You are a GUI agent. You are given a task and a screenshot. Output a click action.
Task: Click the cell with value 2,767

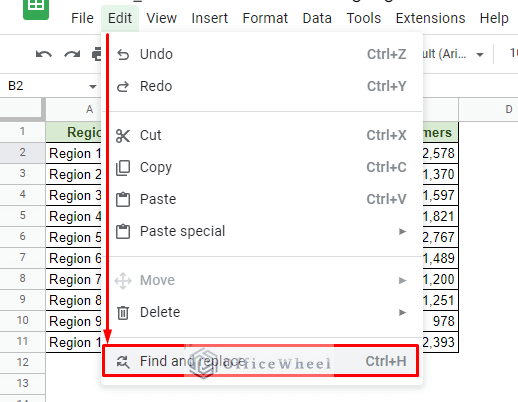(x=440, y=237)
